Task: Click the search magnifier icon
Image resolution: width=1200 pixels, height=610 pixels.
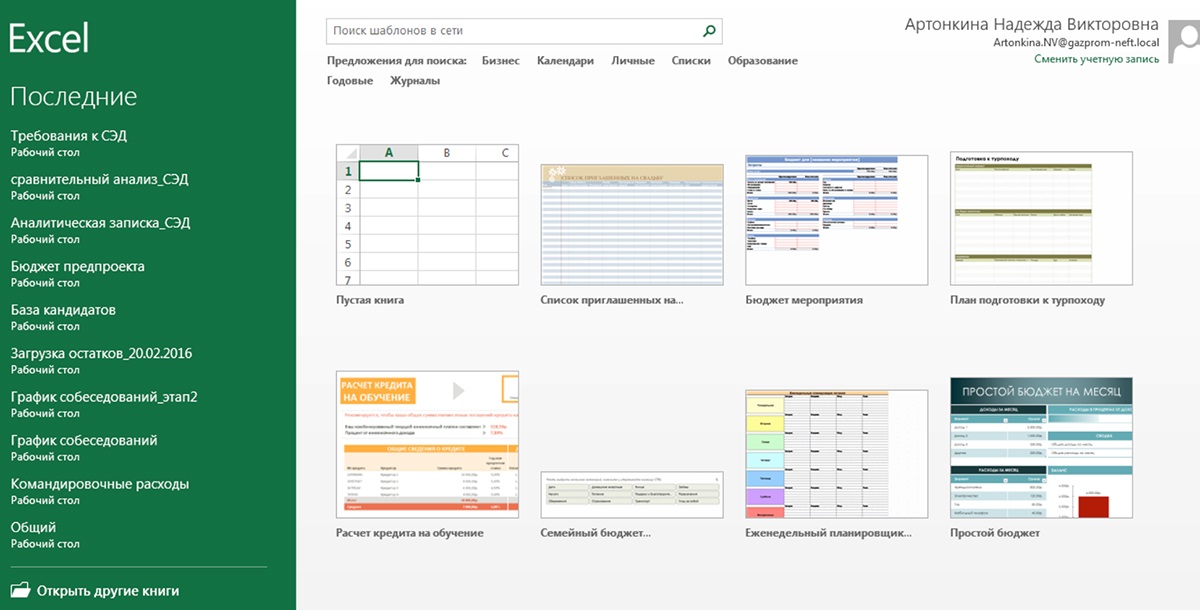Action: tap(709, 31)
